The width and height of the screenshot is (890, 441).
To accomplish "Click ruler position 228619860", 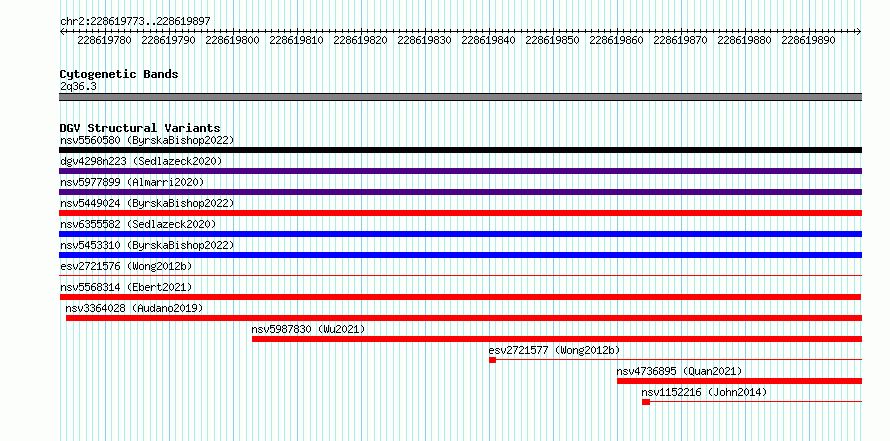I will click(x=616, y=40).
